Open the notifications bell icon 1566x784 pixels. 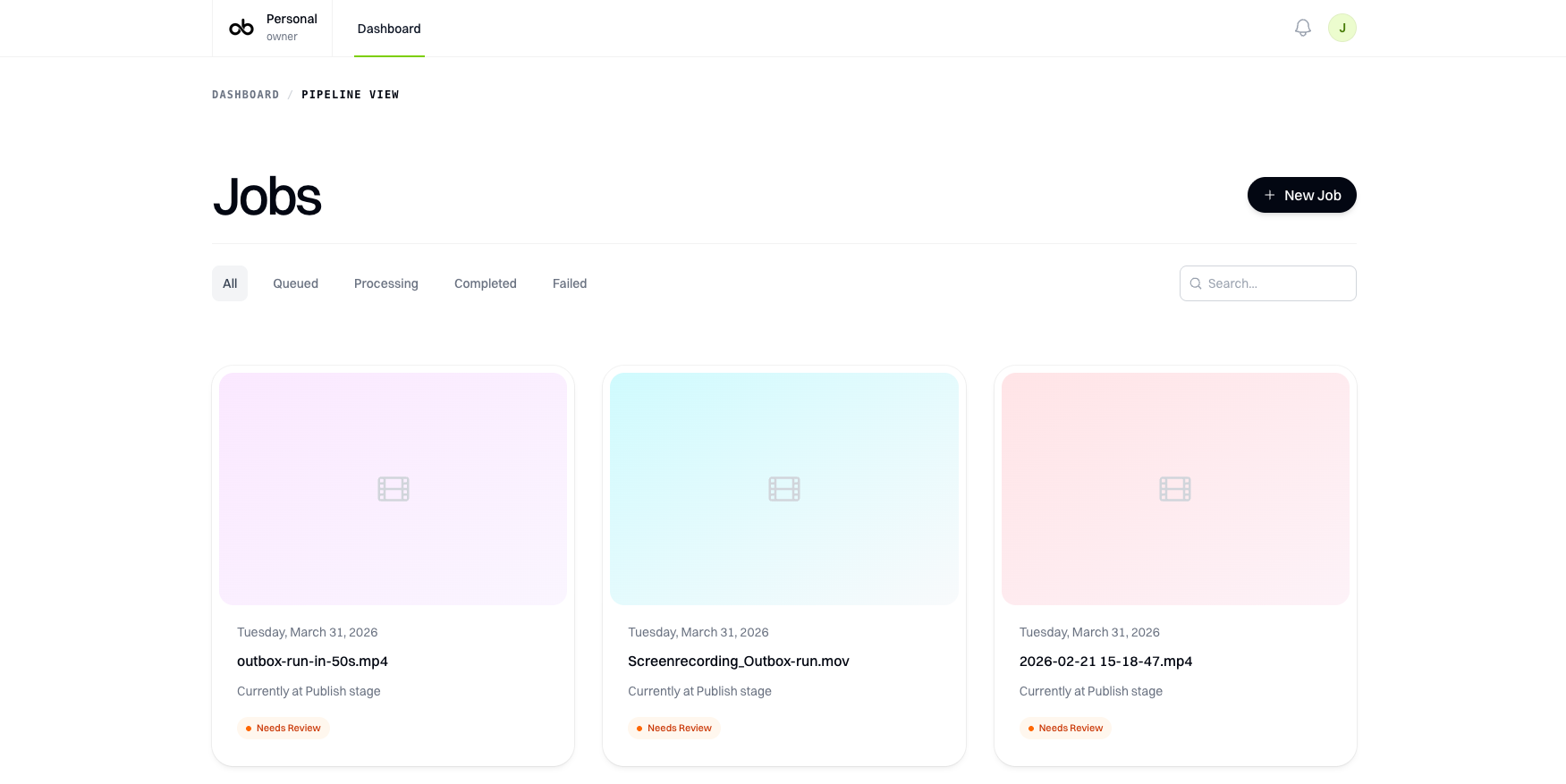pyautogui.click(x=1302, y=28)
